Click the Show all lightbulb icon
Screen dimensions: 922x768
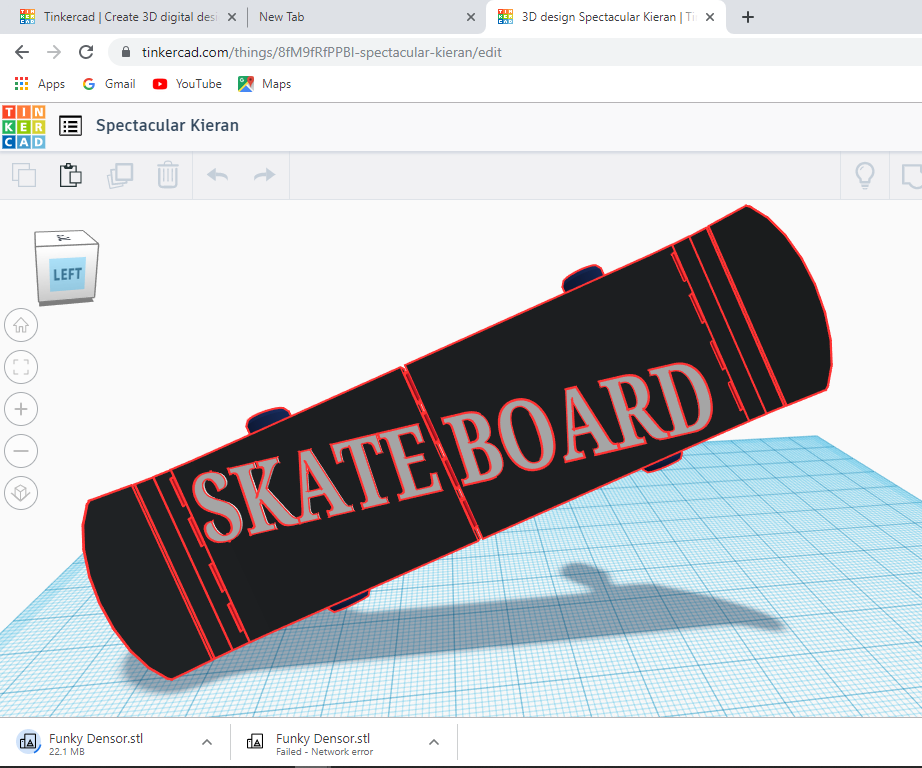click(864, 175)
